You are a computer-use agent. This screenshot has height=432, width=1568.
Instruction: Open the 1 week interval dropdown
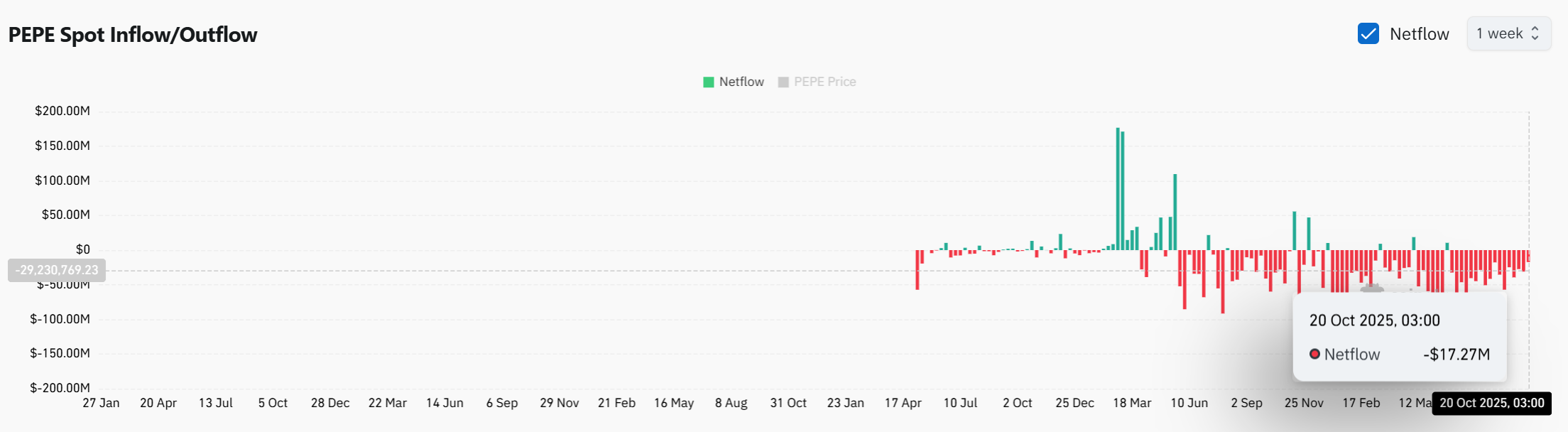1508,33
